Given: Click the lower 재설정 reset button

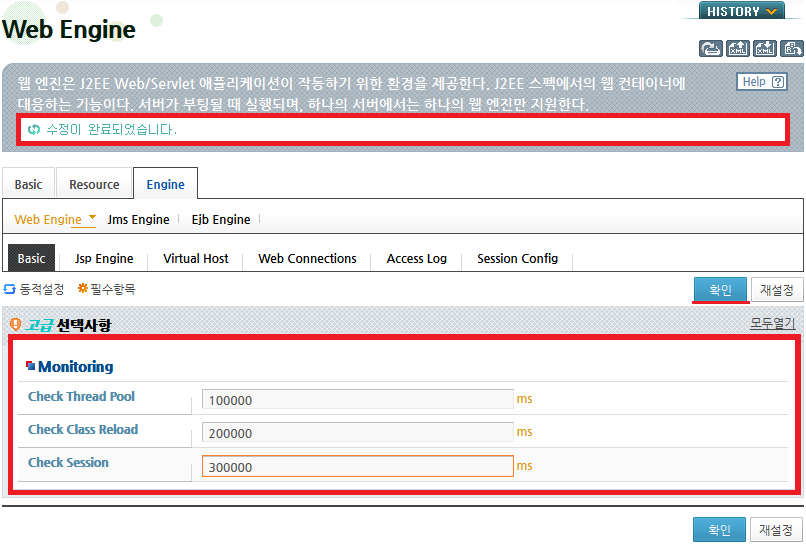Looking at the screenshot, I should pyautogui.click(x=776, y=530).
